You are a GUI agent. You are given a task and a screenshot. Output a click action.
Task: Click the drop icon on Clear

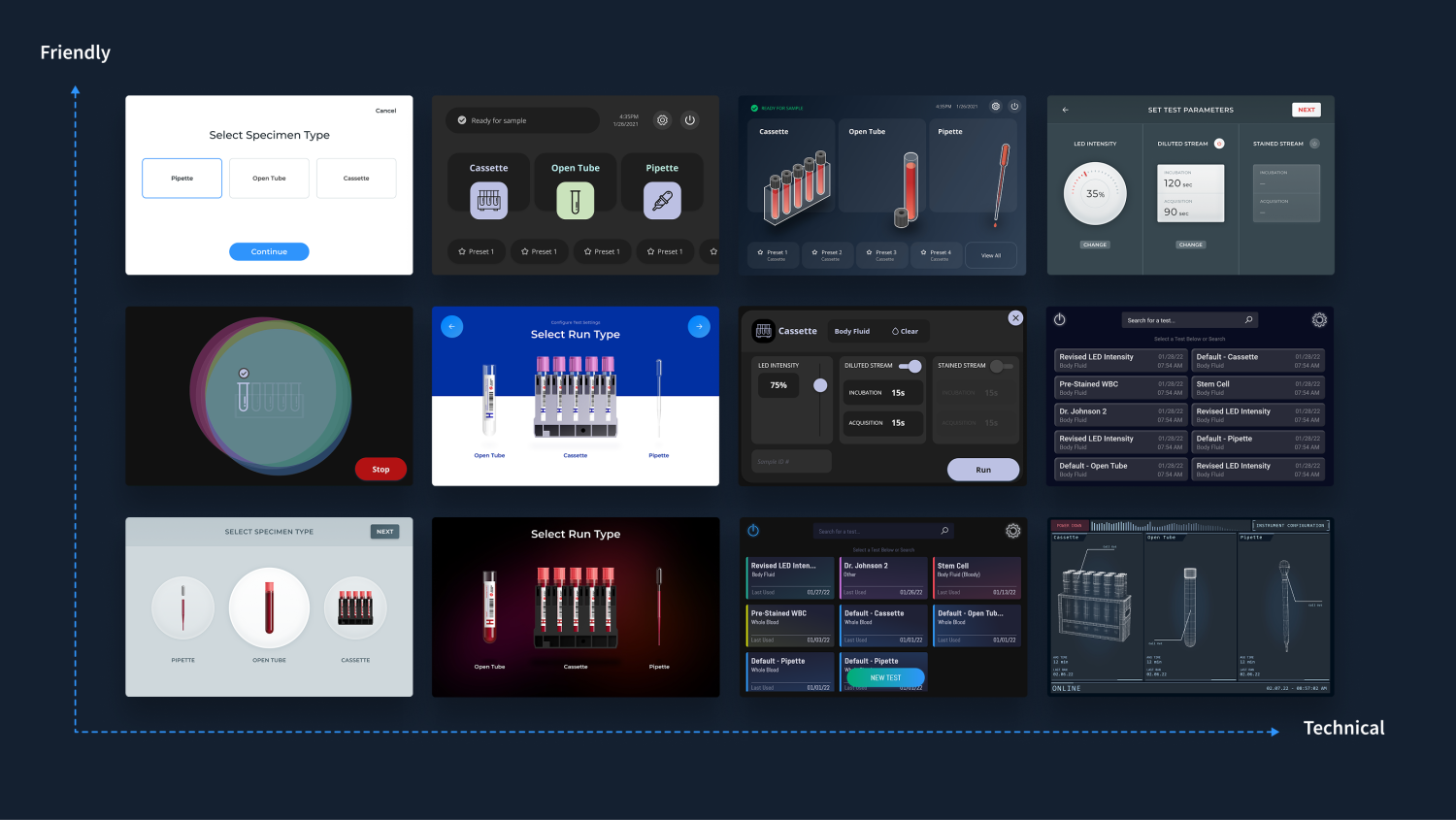click(x=895, y=332)
